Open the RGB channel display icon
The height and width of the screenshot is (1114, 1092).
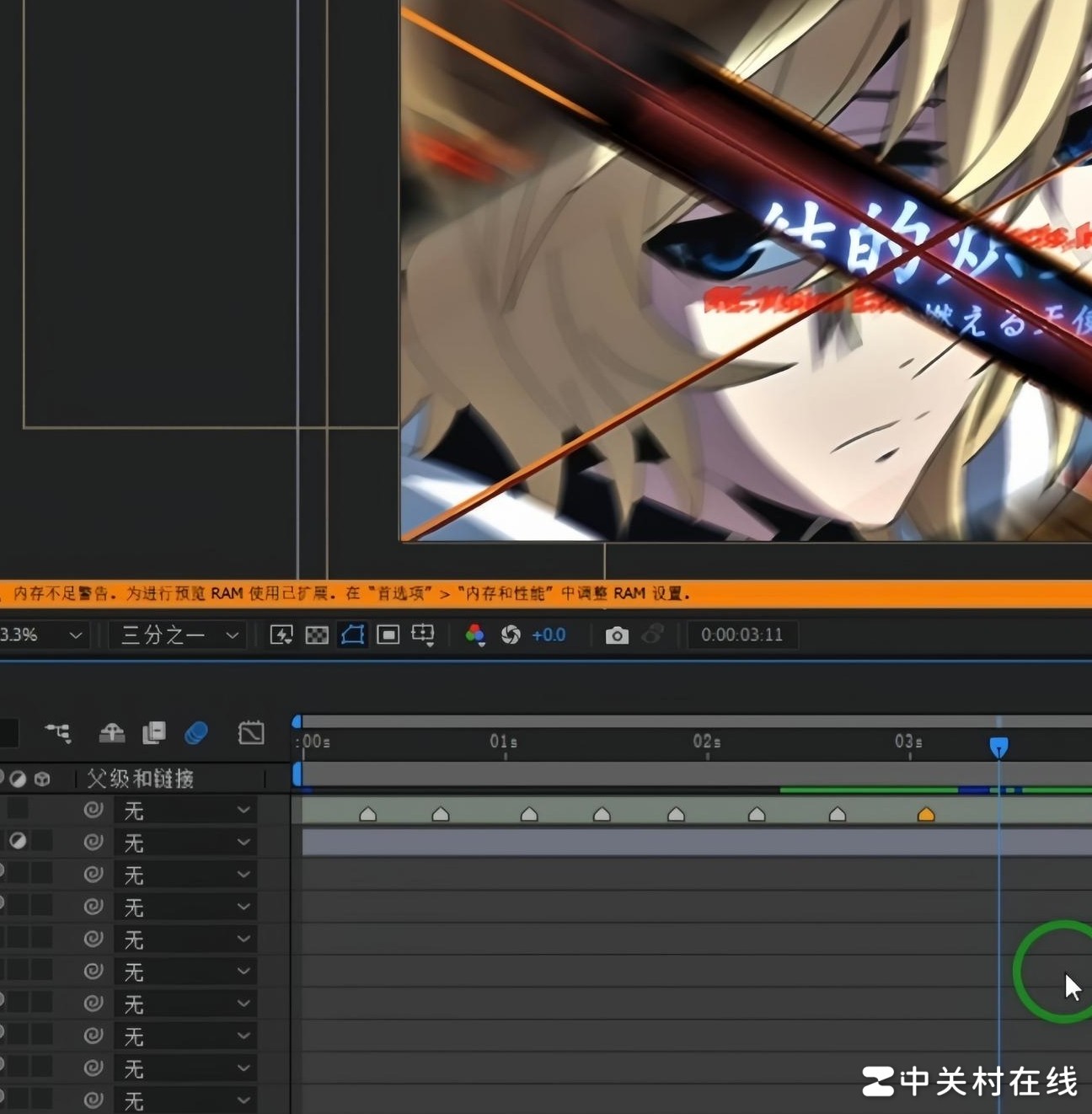click(475, 635)
